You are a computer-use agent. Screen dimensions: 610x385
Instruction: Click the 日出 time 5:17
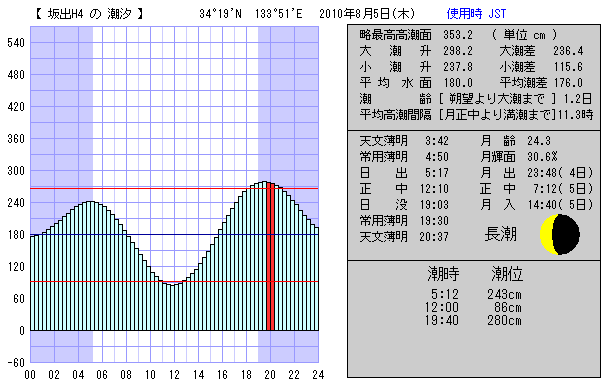click(437, 173)
